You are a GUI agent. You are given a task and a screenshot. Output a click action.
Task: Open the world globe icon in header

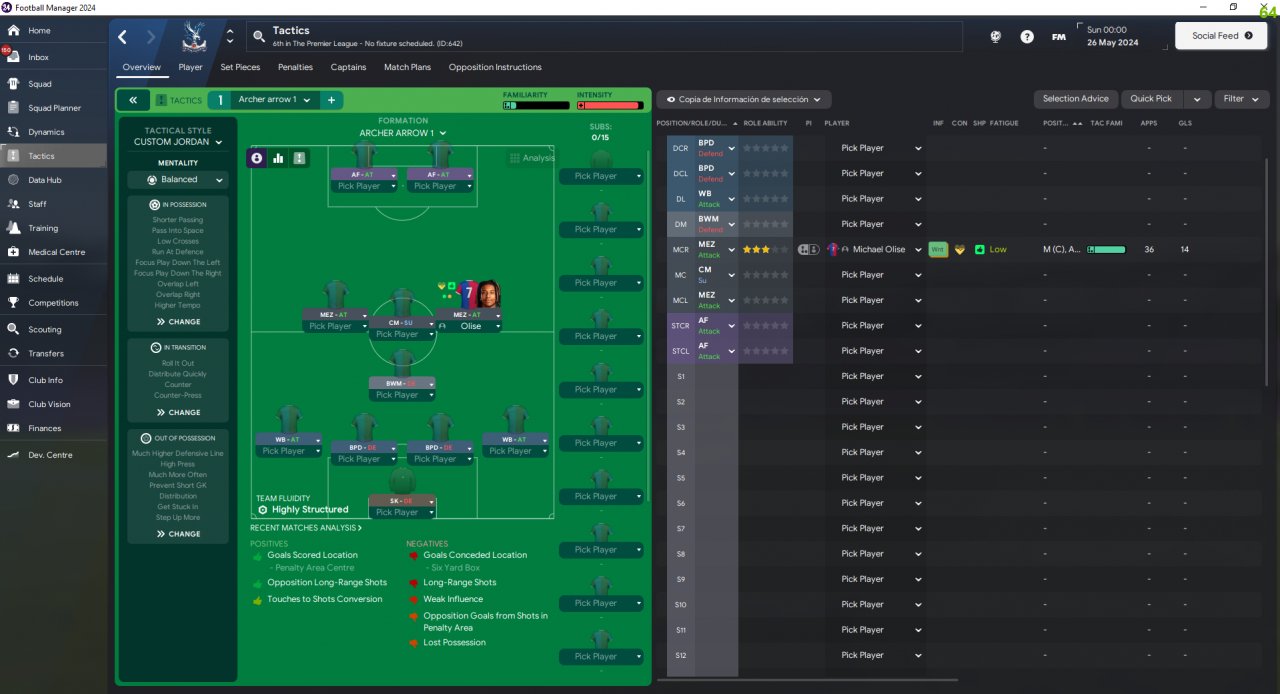point(996,36)
